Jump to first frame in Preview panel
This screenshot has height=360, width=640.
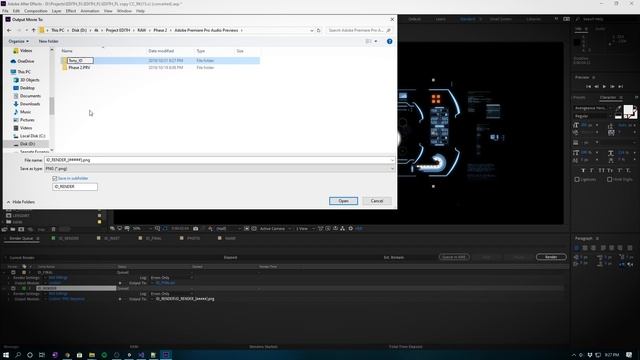coord(588,87)
